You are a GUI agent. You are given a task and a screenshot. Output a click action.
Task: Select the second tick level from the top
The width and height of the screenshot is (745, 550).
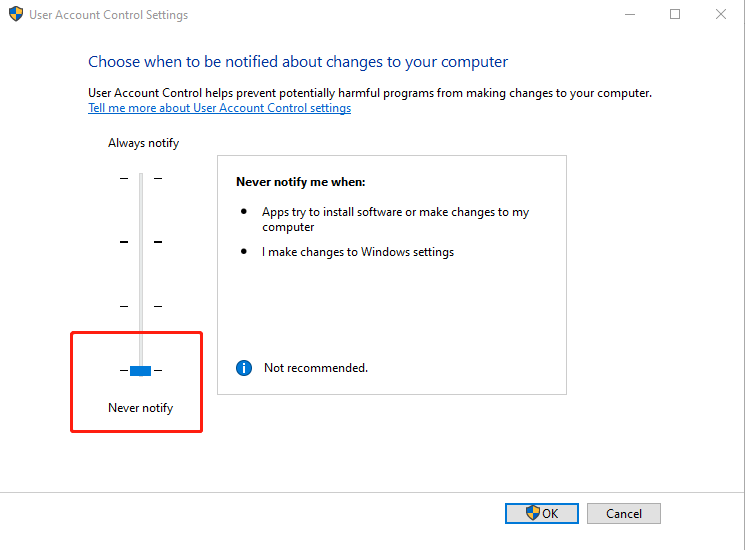click(x=141, y=242)
